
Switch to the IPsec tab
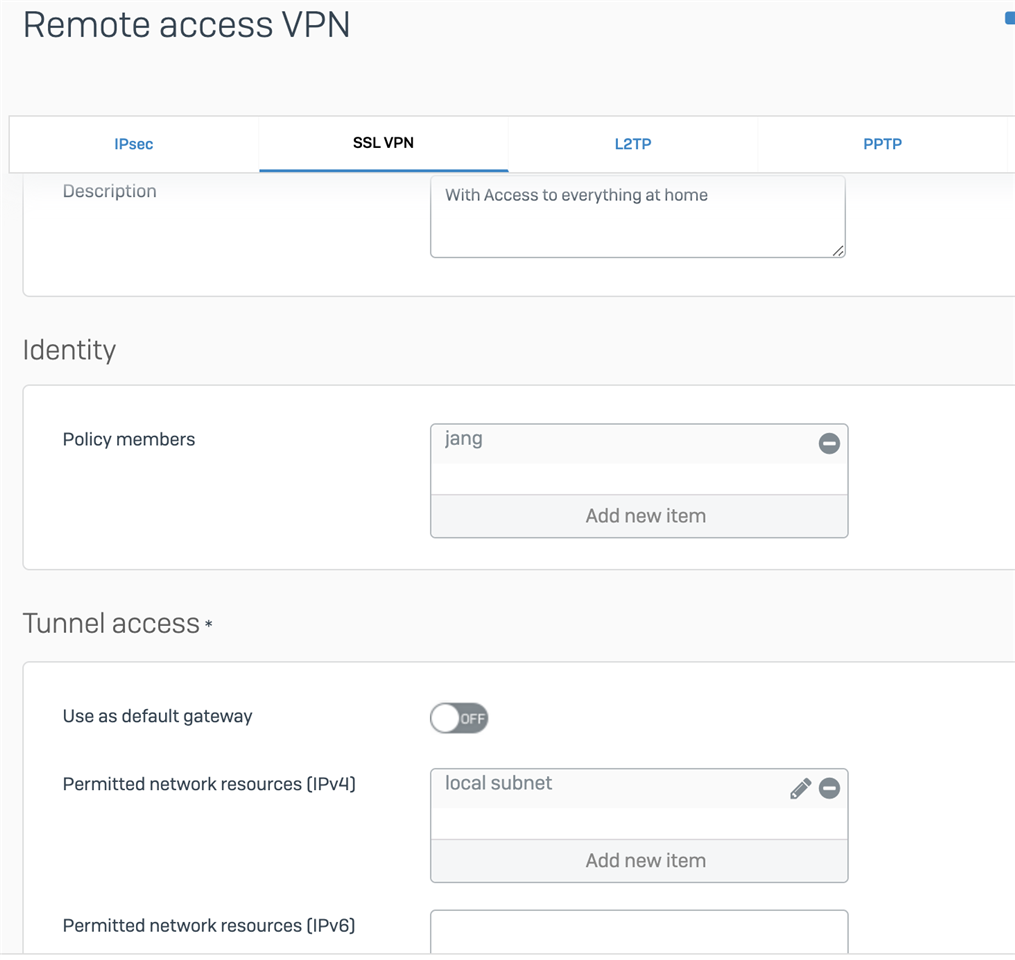(x=134, y=144)
